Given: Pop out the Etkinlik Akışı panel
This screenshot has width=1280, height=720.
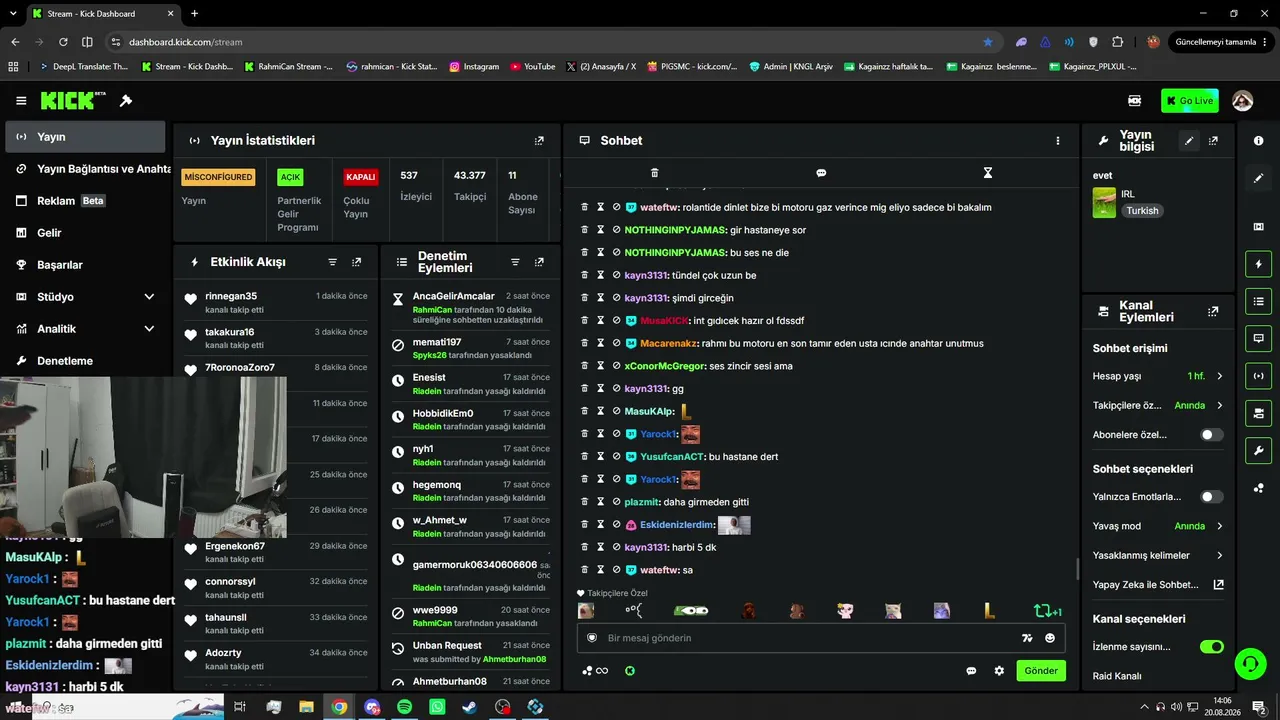Looking at the screenshot, I should coord(356,262).
